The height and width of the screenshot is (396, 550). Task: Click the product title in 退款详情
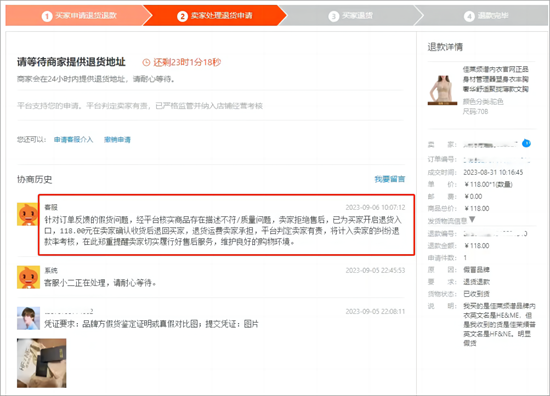click(x=496, y=79)
